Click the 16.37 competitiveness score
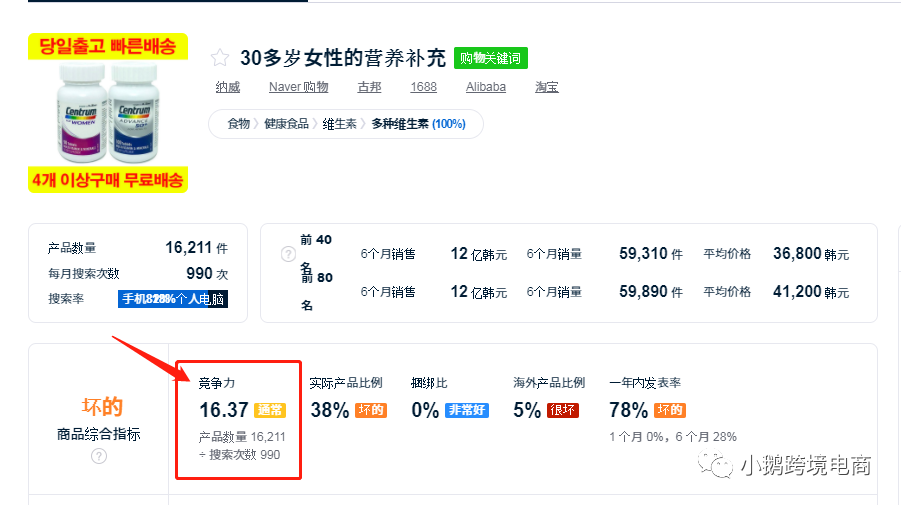The height and width of the screenshot is (505, 901). (x=224, y=410)
